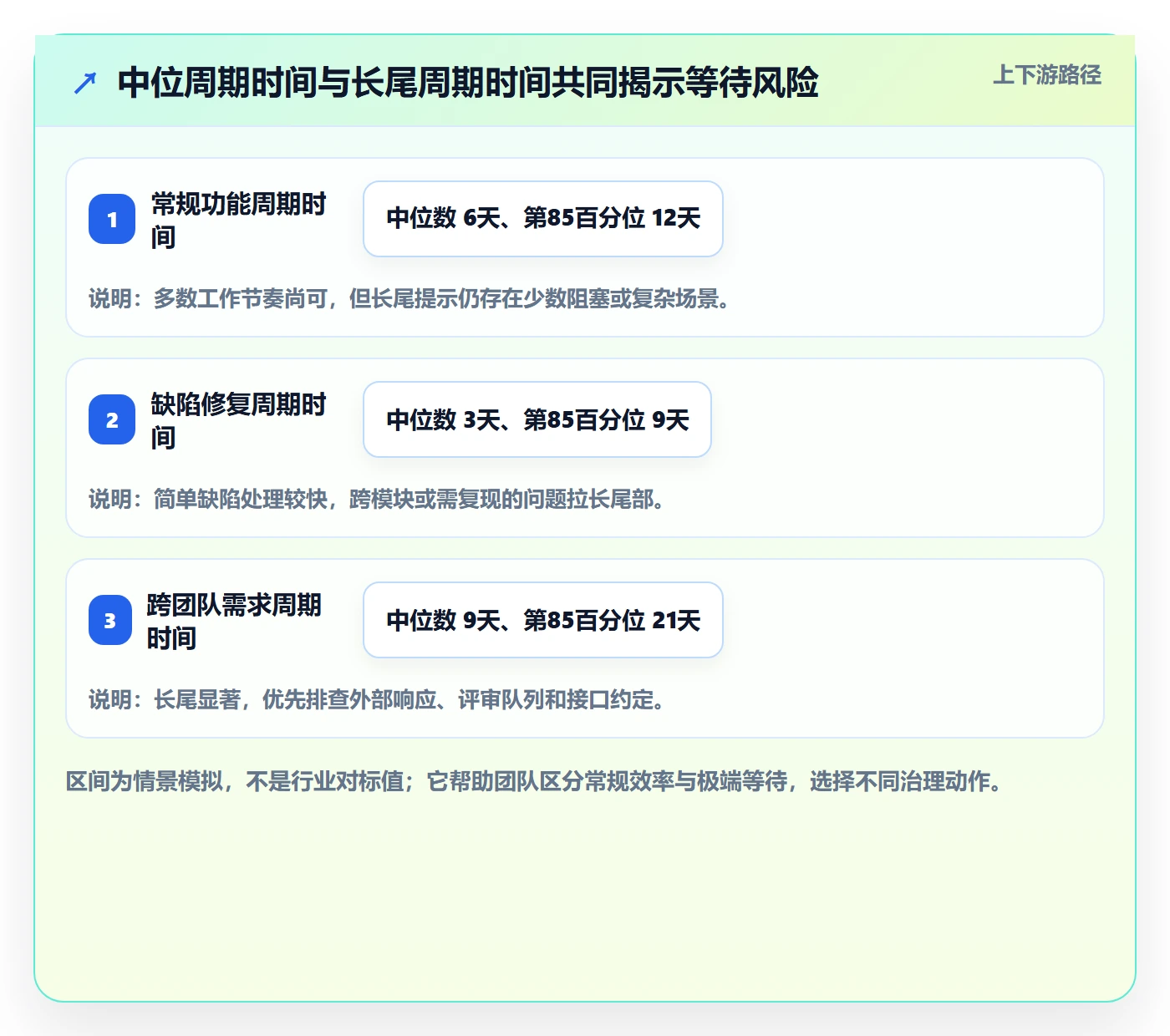The image size is (1170, 1036).
Task: Click the 中位数 9天、第85百分位 21天 pill
Action: (543, 620)
